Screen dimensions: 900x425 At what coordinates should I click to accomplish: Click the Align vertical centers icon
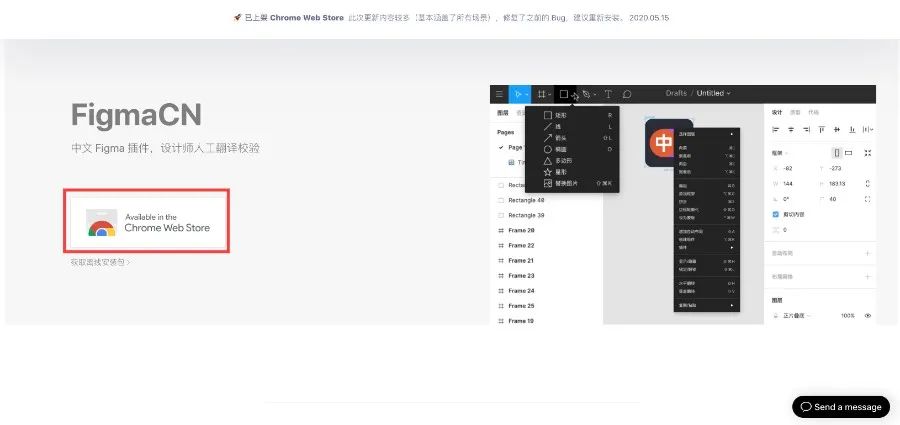tap(837, 130)
